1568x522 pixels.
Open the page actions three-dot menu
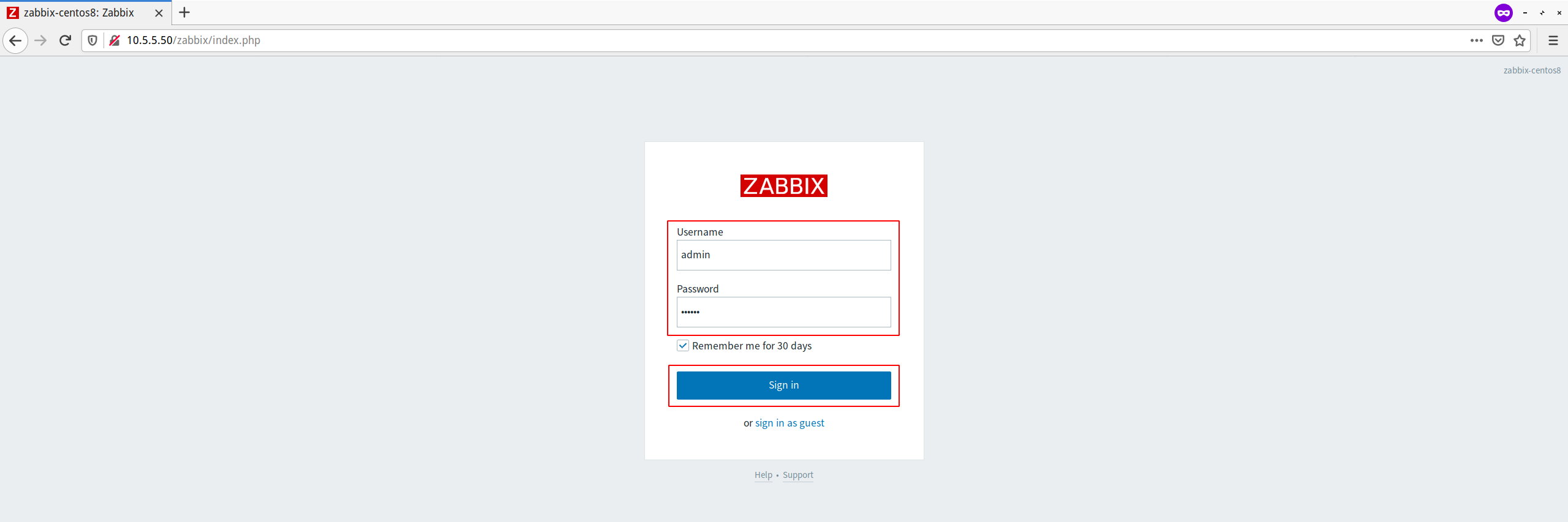[x=1477, y=40]
